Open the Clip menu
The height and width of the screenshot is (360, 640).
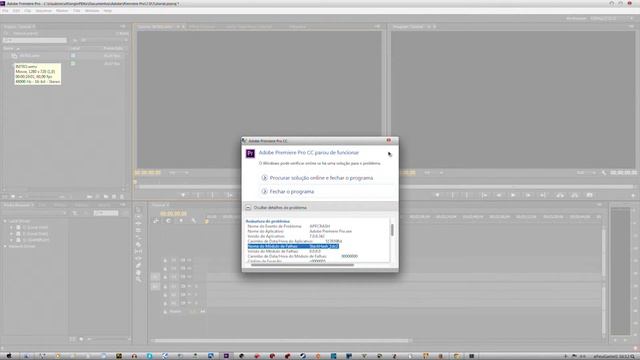pyautogui.click(x=27, y=11)
